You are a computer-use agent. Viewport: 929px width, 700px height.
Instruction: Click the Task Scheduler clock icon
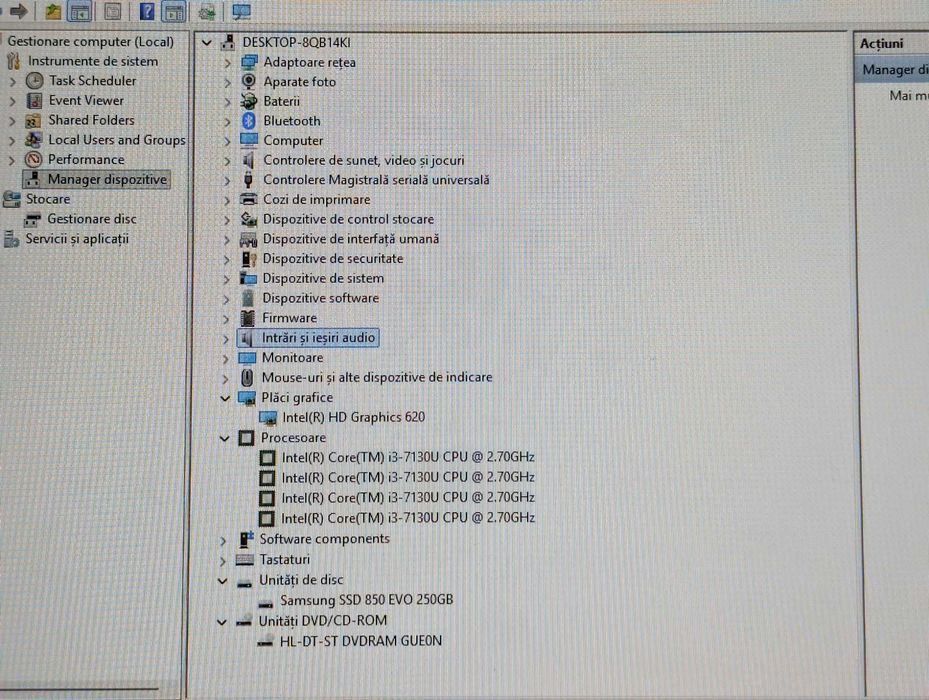(34, 81)
